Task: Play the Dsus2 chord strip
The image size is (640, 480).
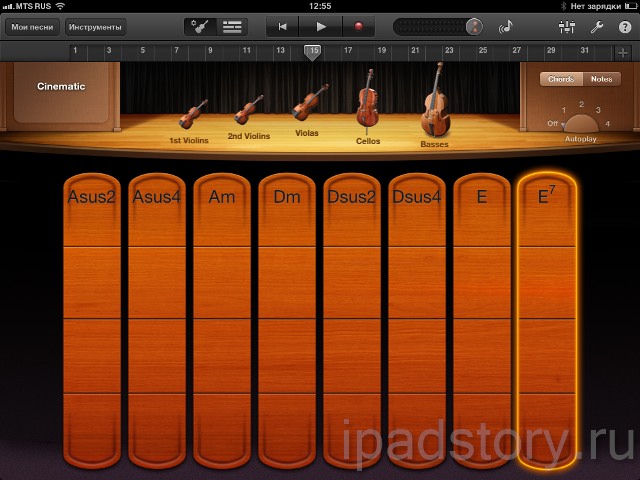Action: tap(352, 320)
